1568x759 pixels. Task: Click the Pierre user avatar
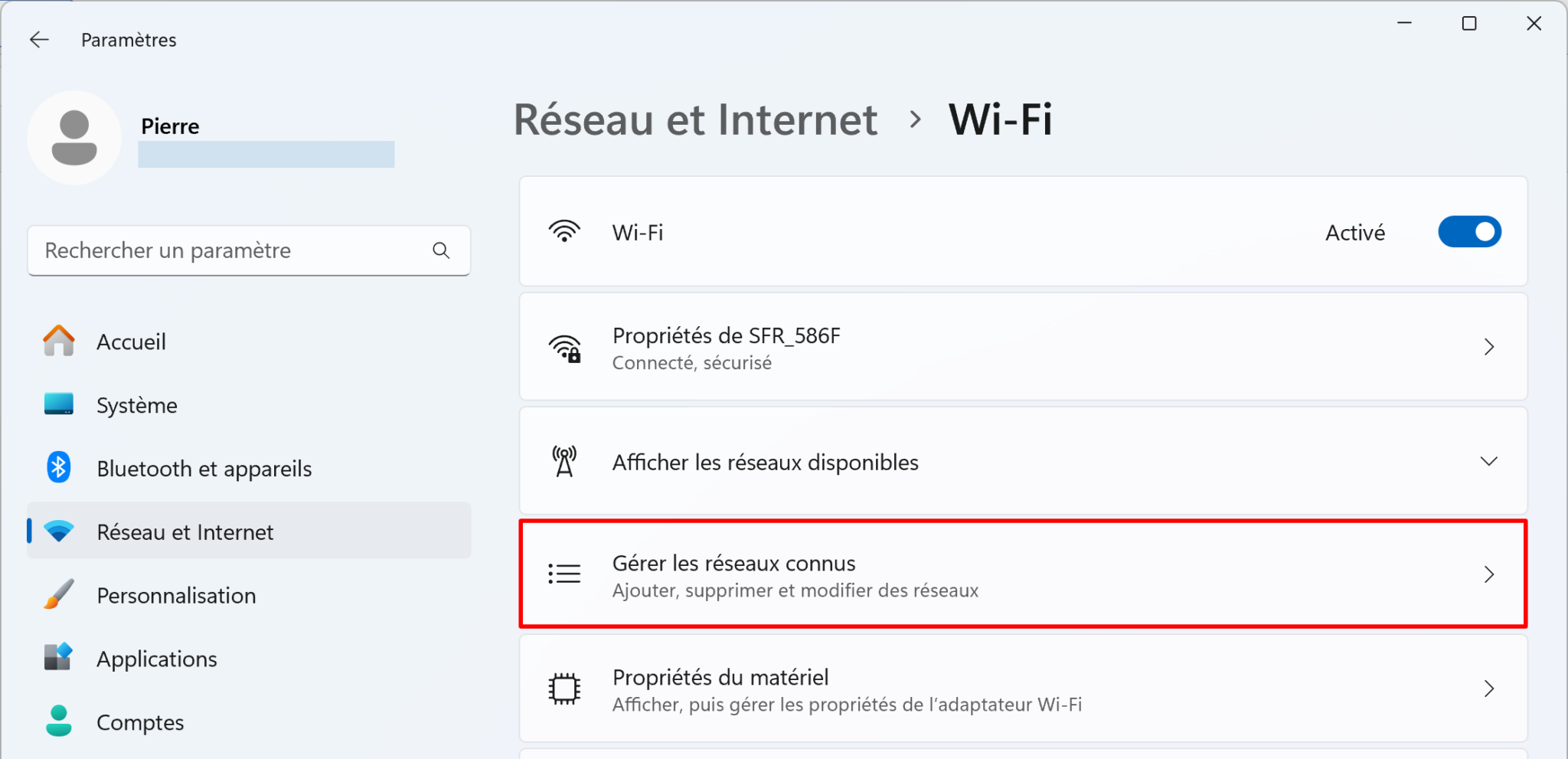point(74,137)
